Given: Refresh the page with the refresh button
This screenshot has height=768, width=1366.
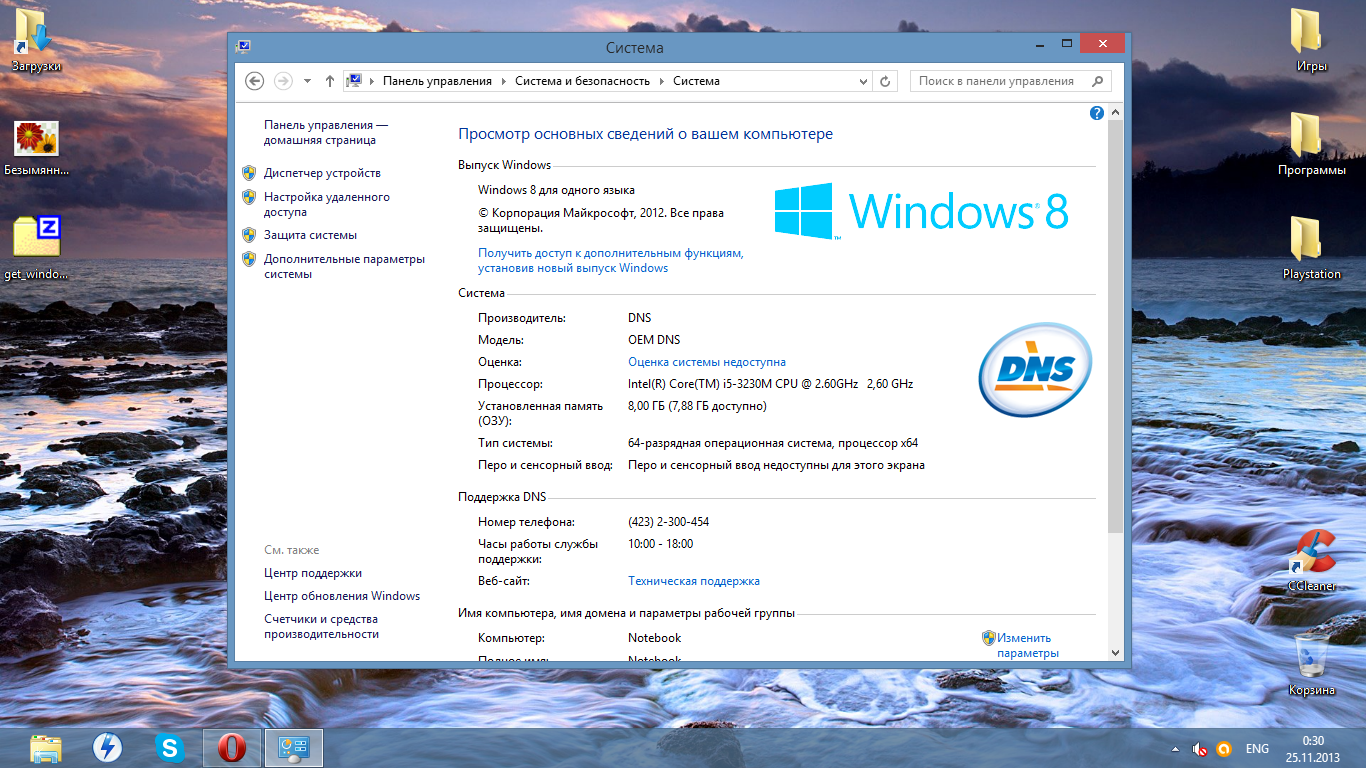Looking at the screenshot, I should coord(885,81).
